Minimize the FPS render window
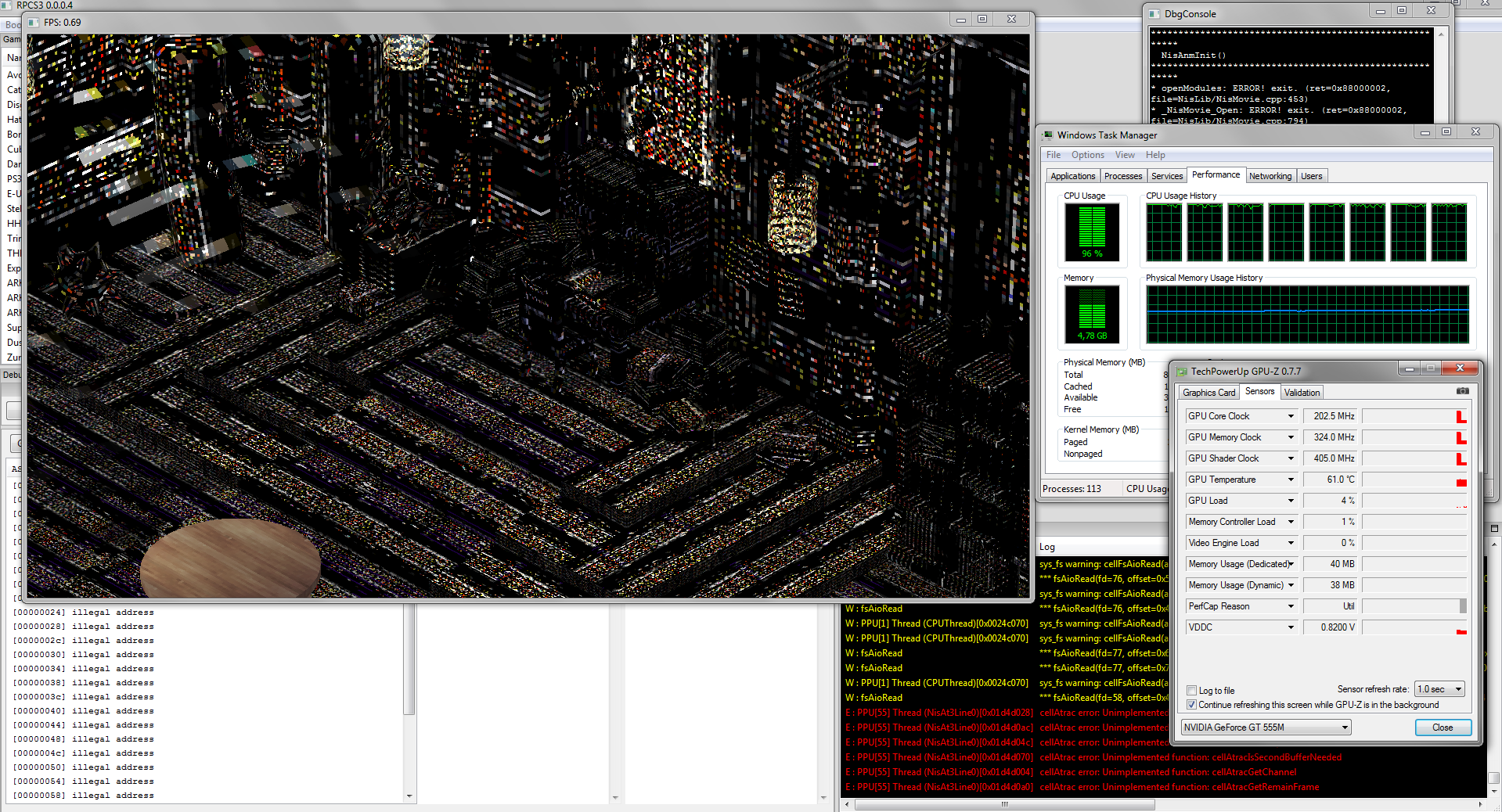1502x812 pixels. [961, 20]
